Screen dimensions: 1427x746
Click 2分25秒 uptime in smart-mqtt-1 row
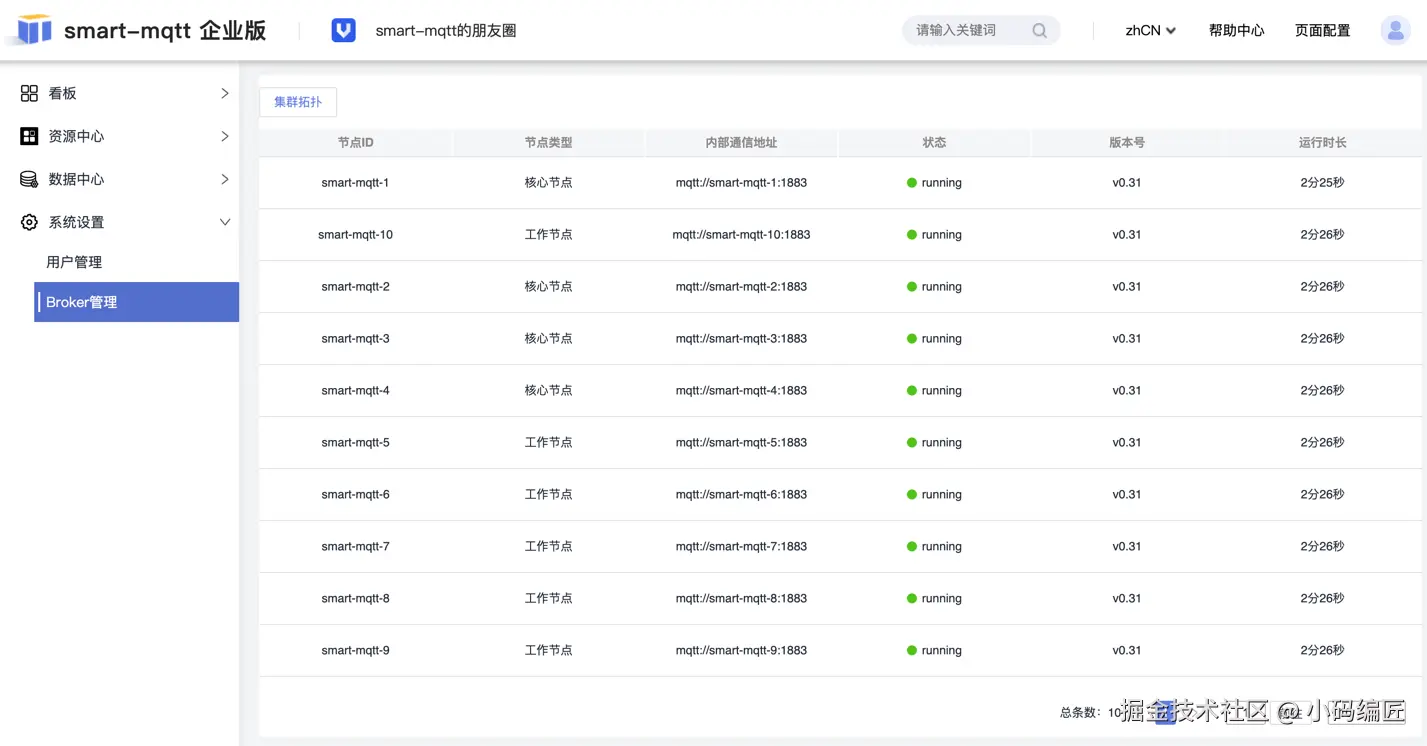click(1322, 183)
